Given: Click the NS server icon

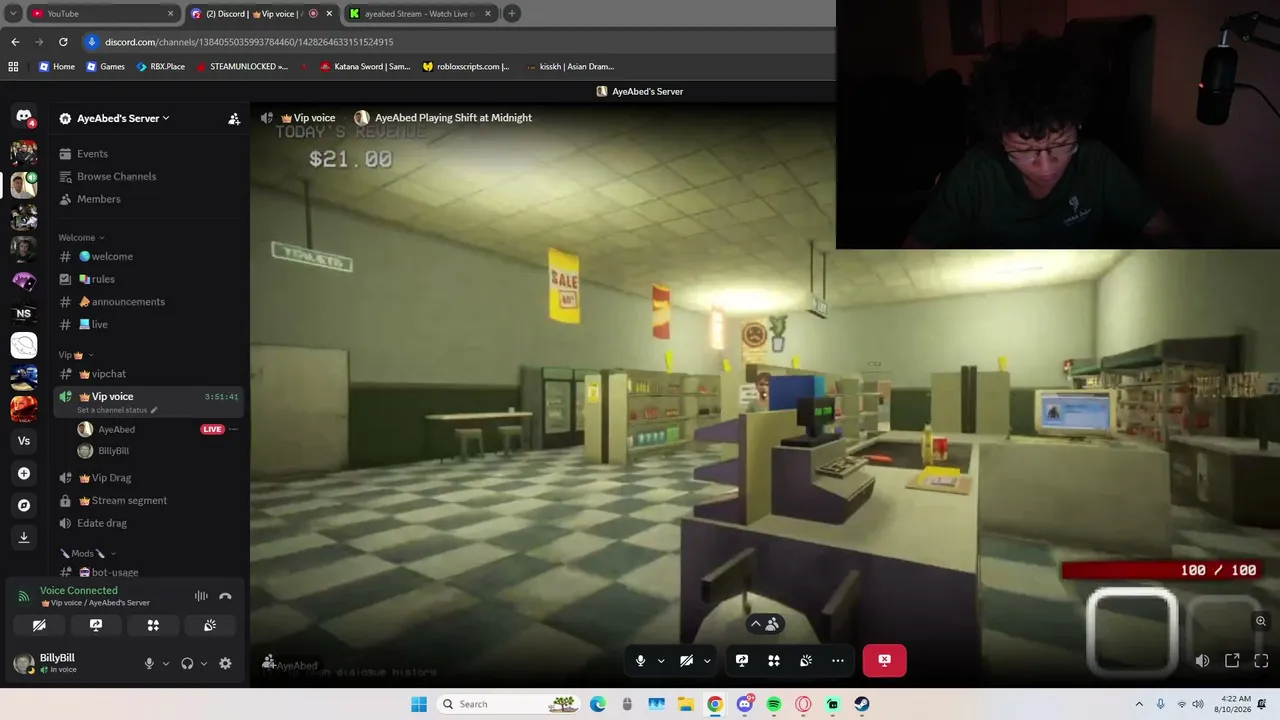Looking at the screenshot, I should [24, 313].
